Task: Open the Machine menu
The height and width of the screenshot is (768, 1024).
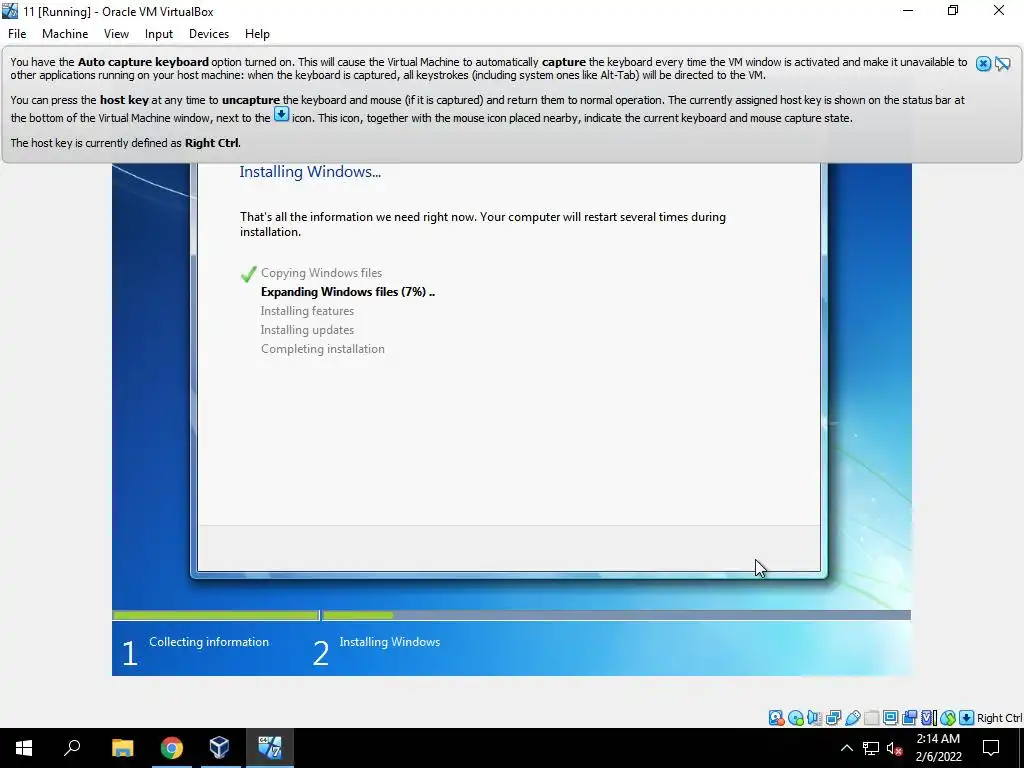Action: pos(65,34)
